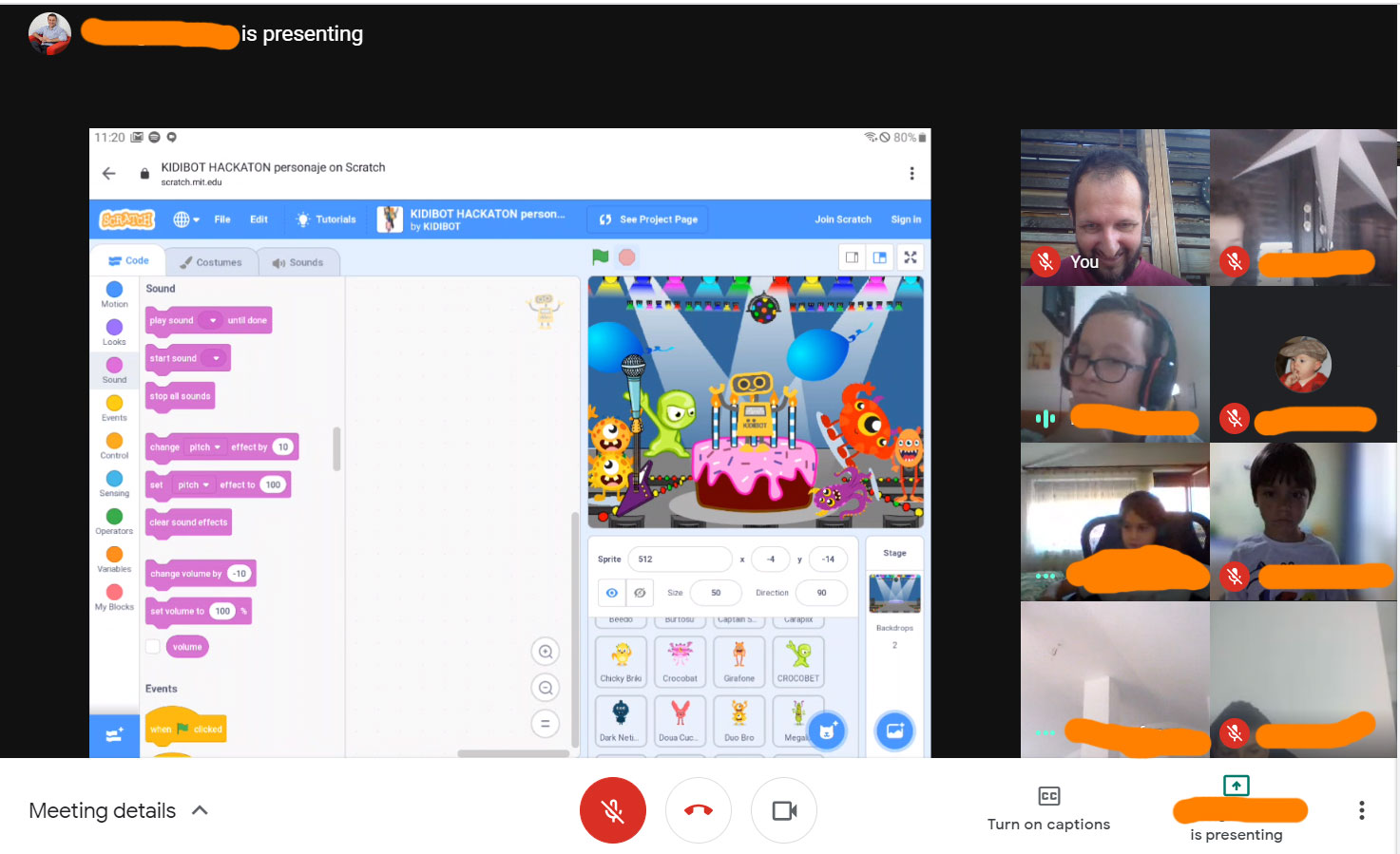Toggle the volume reporter checkbox
This screenshot has width=1400, height=854.
[152, 647]
